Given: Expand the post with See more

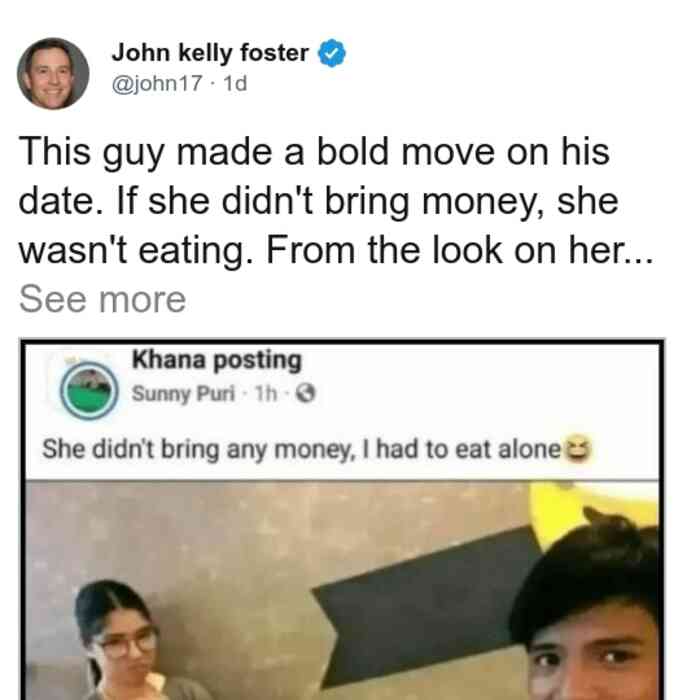Looking at the screenshot, I should point(103,299).
